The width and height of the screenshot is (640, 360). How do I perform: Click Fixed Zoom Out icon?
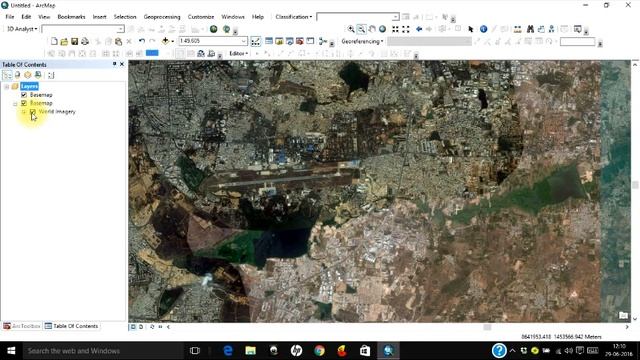click(406, 29)
